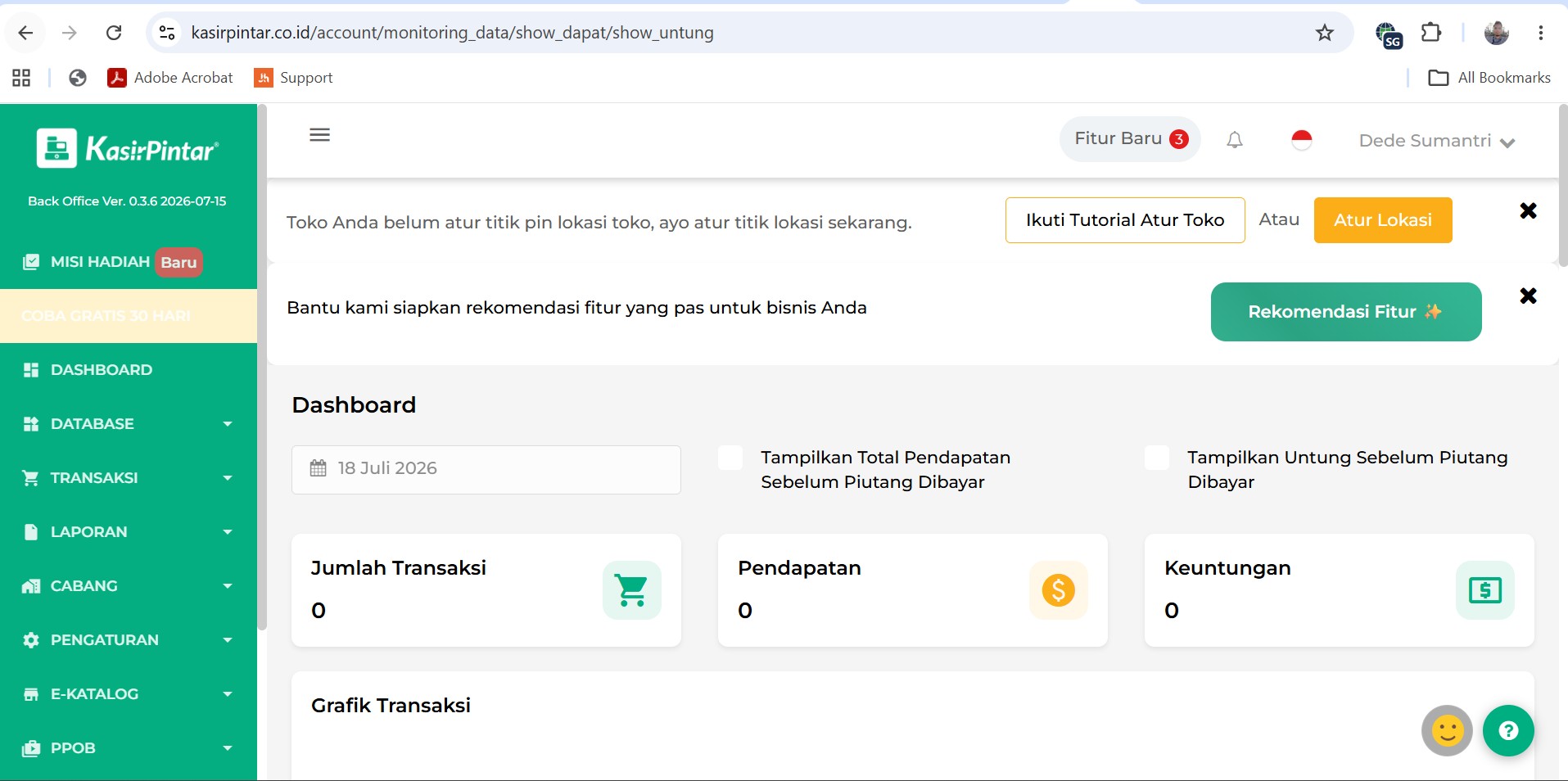This screenshot has width=1568, height=781.
Task: Enable Tampilkan Total Pendapatan Sebelum Piutang checkbox
Action: tap(730, 458)
